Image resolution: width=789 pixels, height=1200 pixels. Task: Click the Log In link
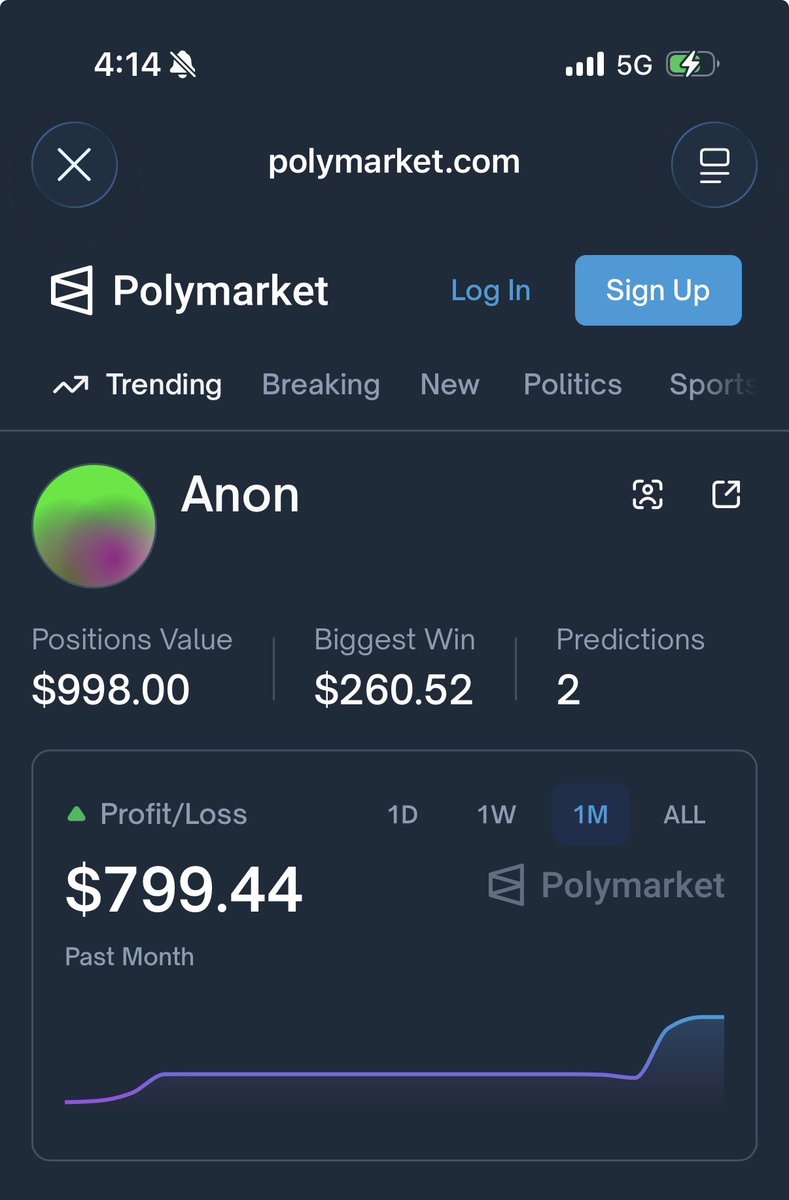(x=490, y=290)
